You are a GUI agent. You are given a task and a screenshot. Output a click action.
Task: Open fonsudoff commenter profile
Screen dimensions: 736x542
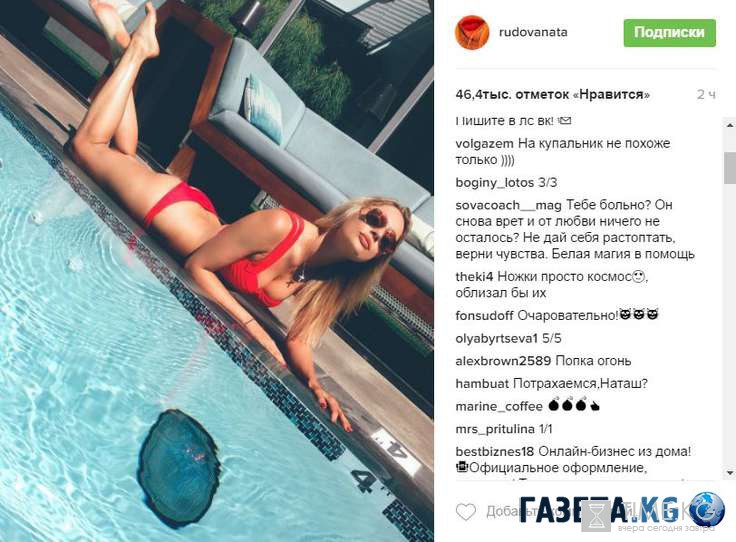(x=484, y=316)
